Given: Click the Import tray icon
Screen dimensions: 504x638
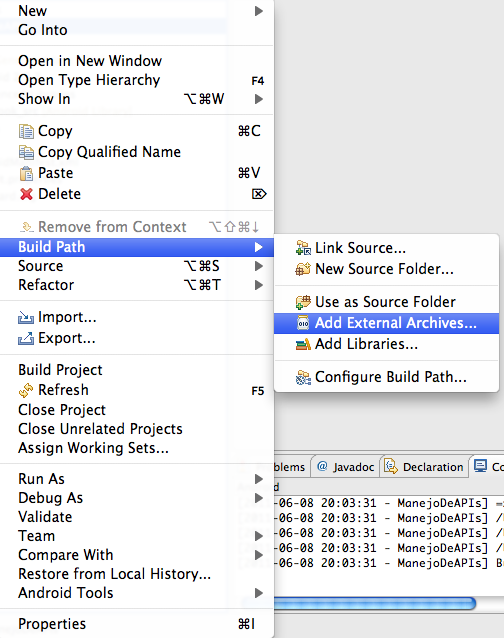Looking at the screenshot, I should 26,317.
